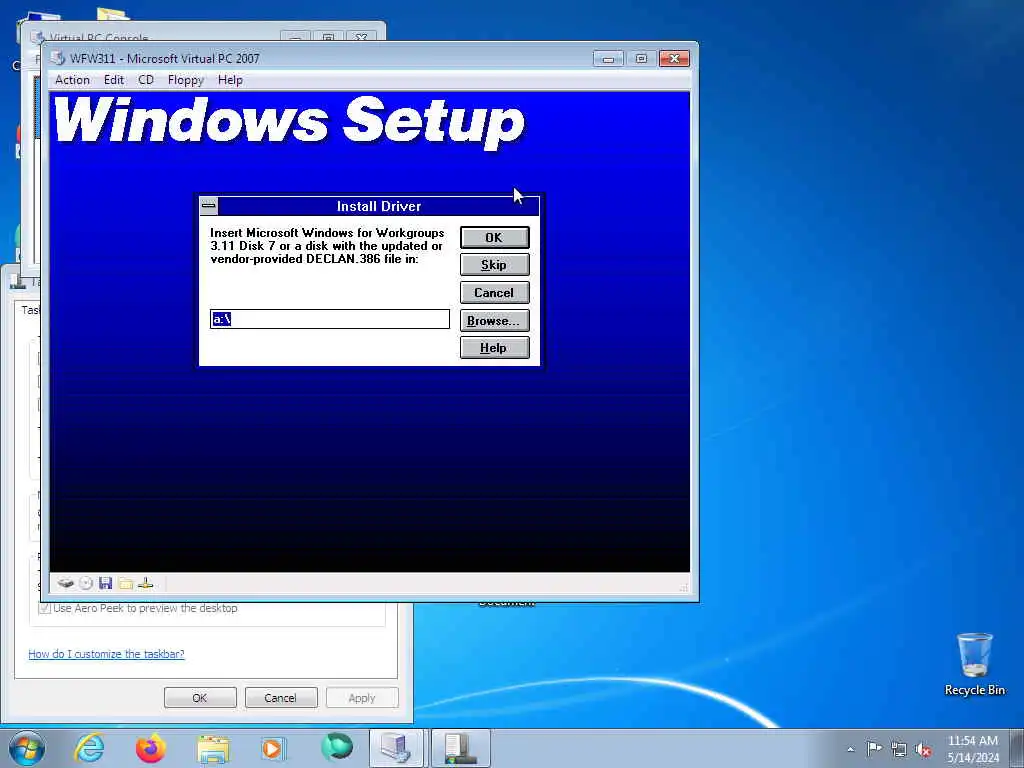This screenshot has width=1024, height=768.
Task: Skip the DECLAN.386 driver file
Action: tap(494, 264)
